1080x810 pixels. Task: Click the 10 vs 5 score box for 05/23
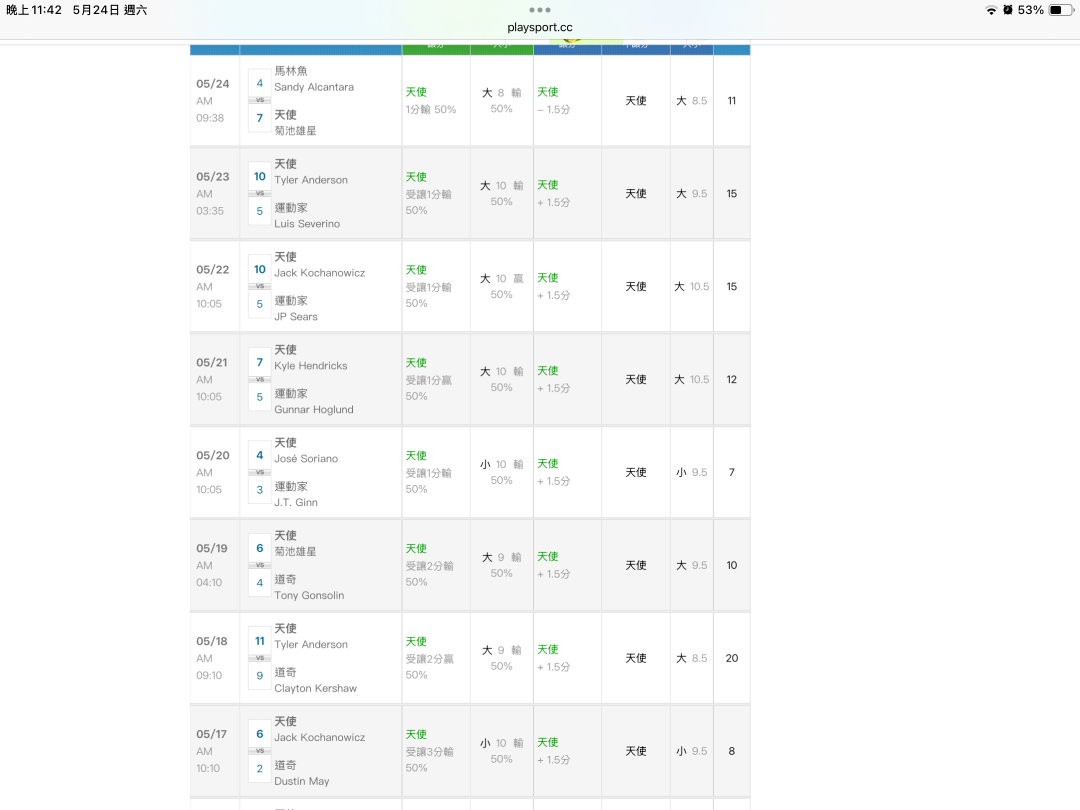[x=259, y=193]
